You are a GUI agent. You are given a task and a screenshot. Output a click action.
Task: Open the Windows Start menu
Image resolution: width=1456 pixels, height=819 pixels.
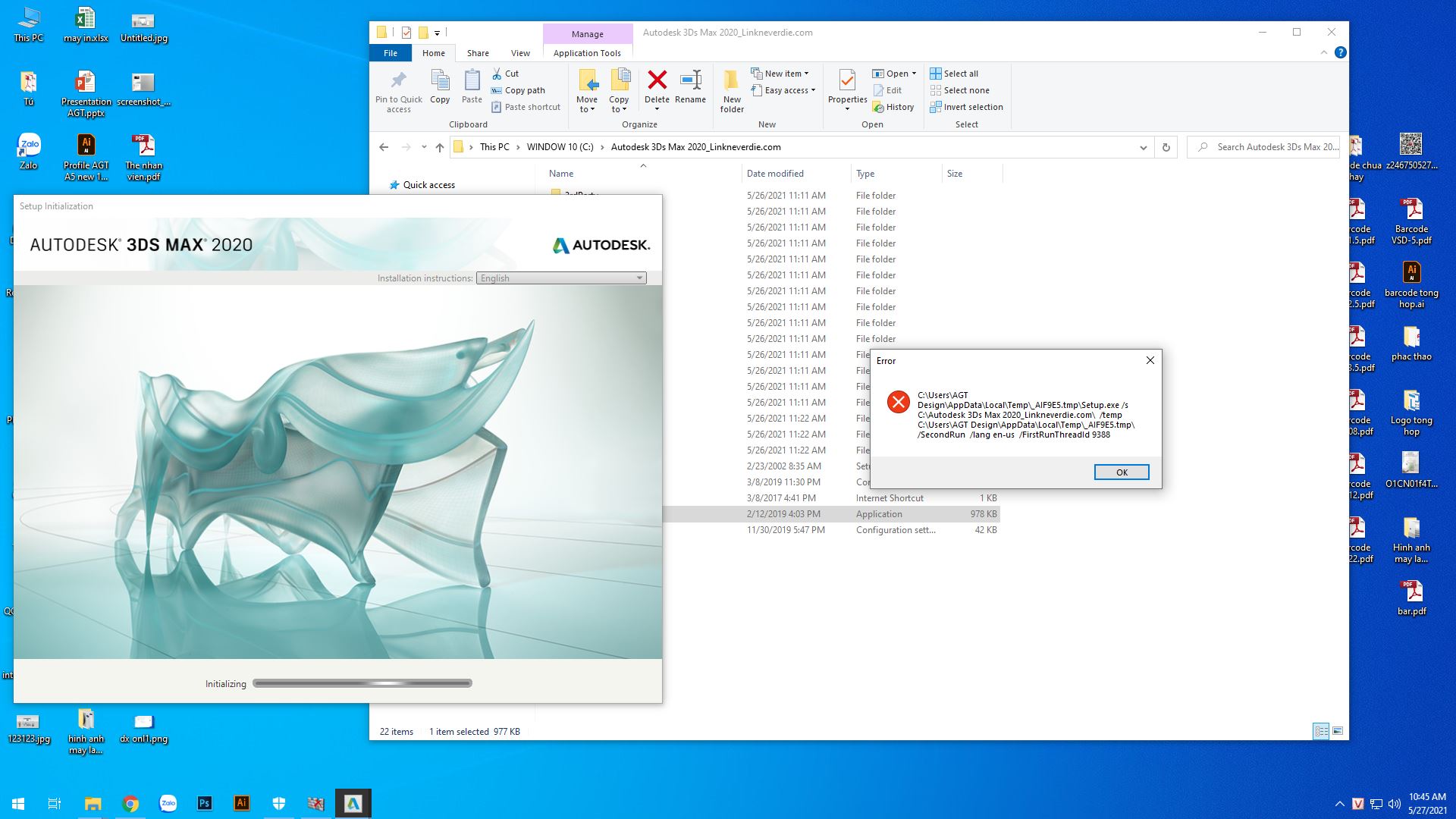point(18,803)
